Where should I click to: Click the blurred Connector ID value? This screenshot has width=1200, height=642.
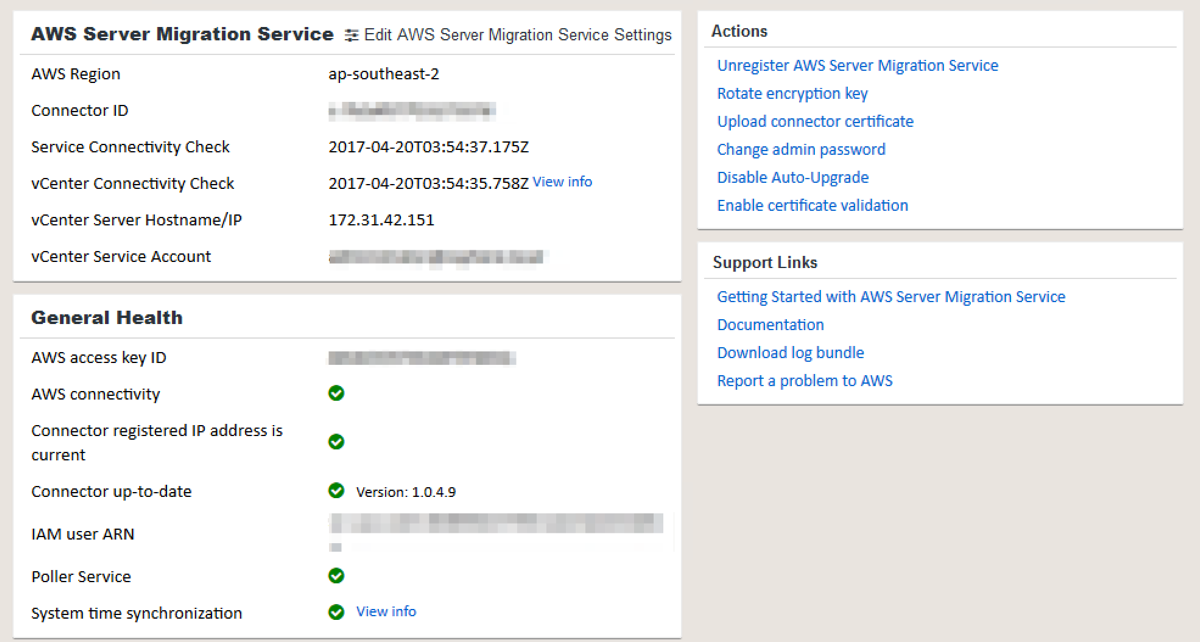point(412,110)
